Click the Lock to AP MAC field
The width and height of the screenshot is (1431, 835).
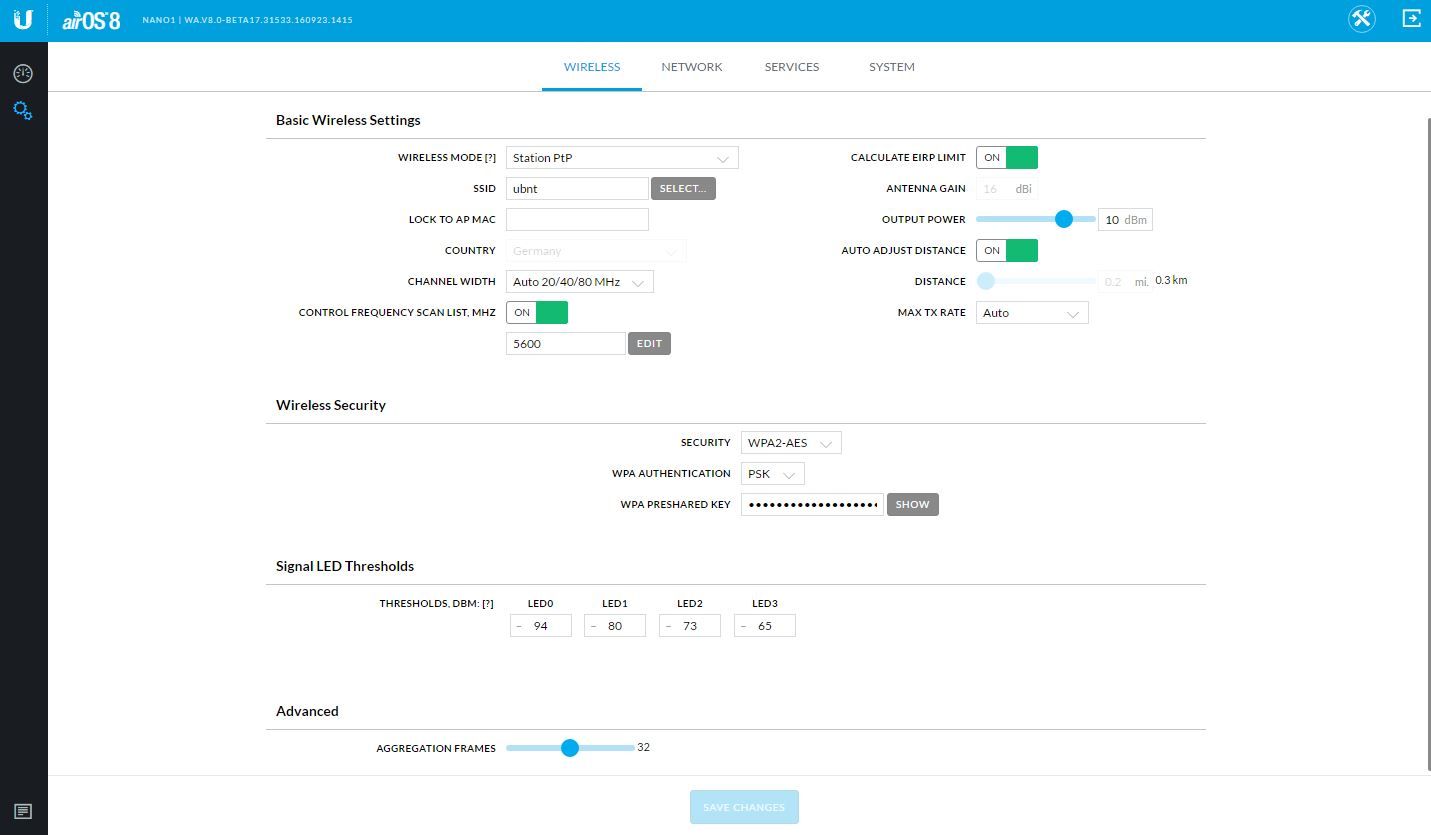click(577, 219)
